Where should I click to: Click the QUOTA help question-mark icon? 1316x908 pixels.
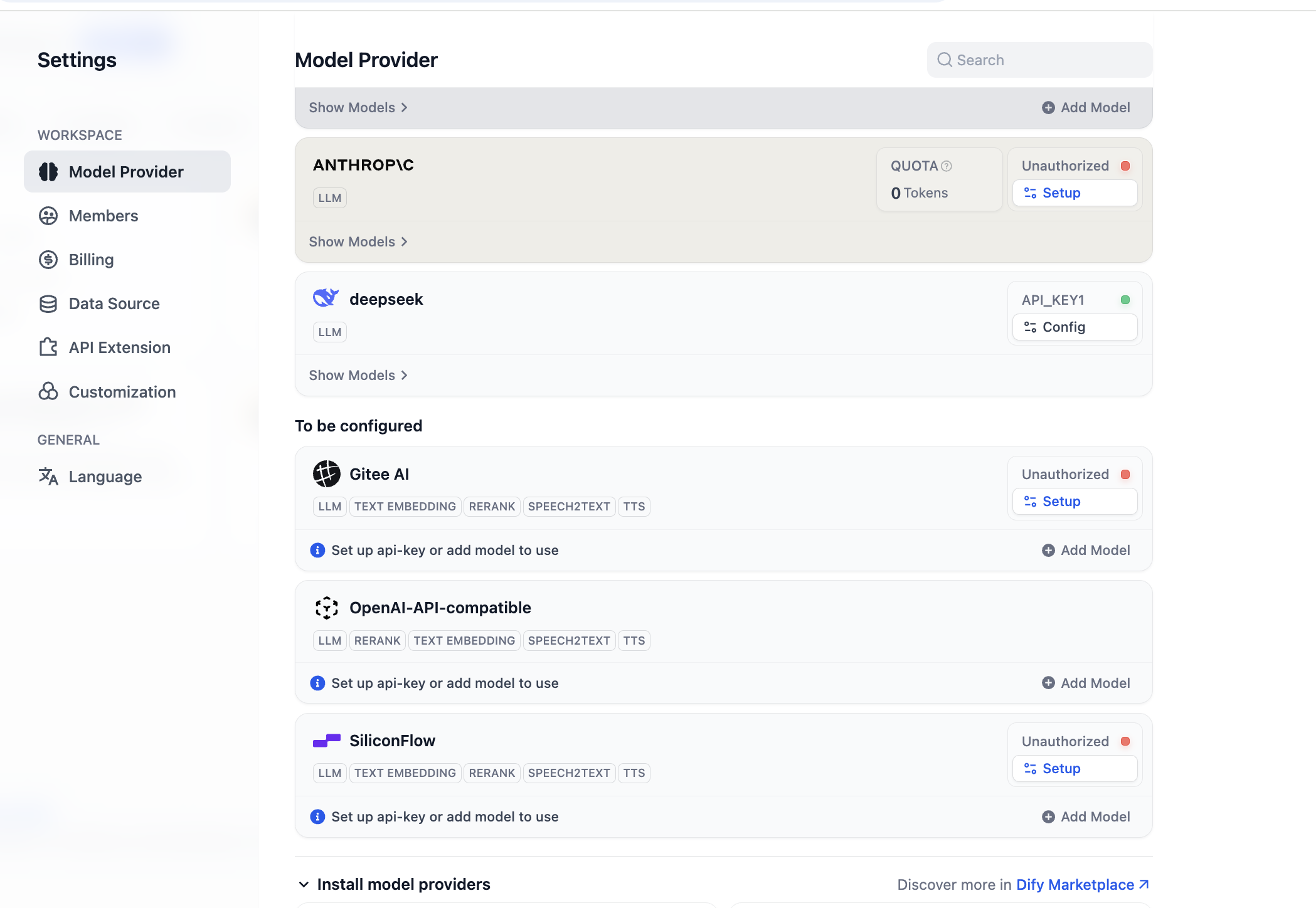point(947,166)
